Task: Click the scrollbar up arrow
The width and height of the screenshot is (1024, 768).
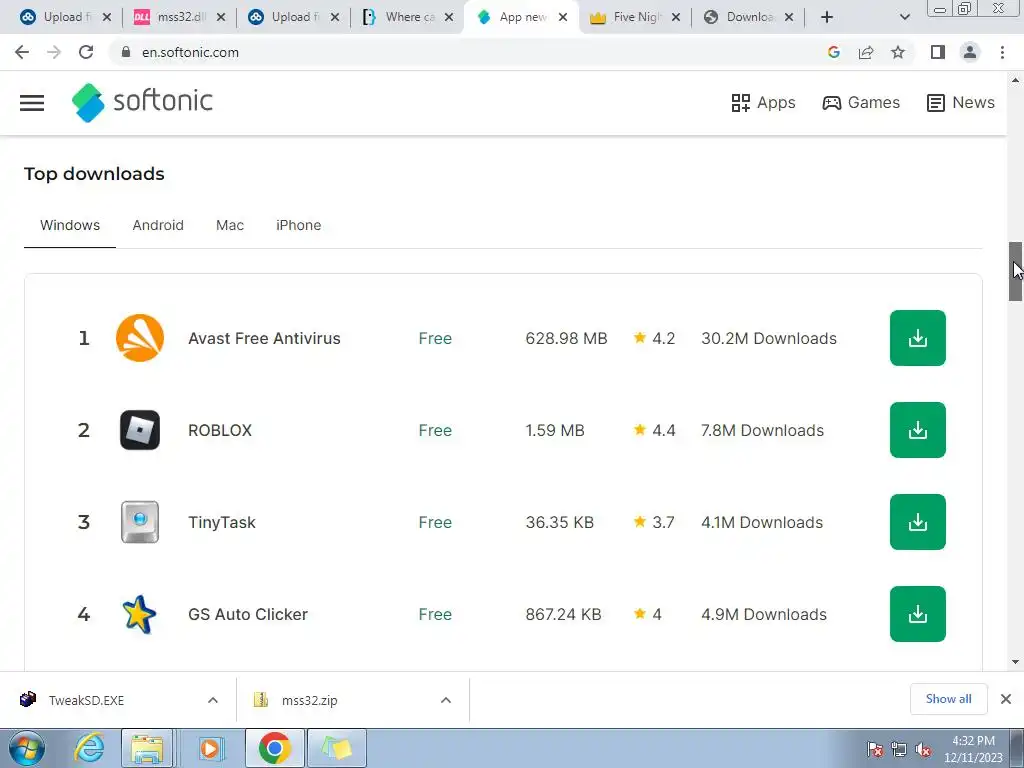Action: click(1016, 80)
